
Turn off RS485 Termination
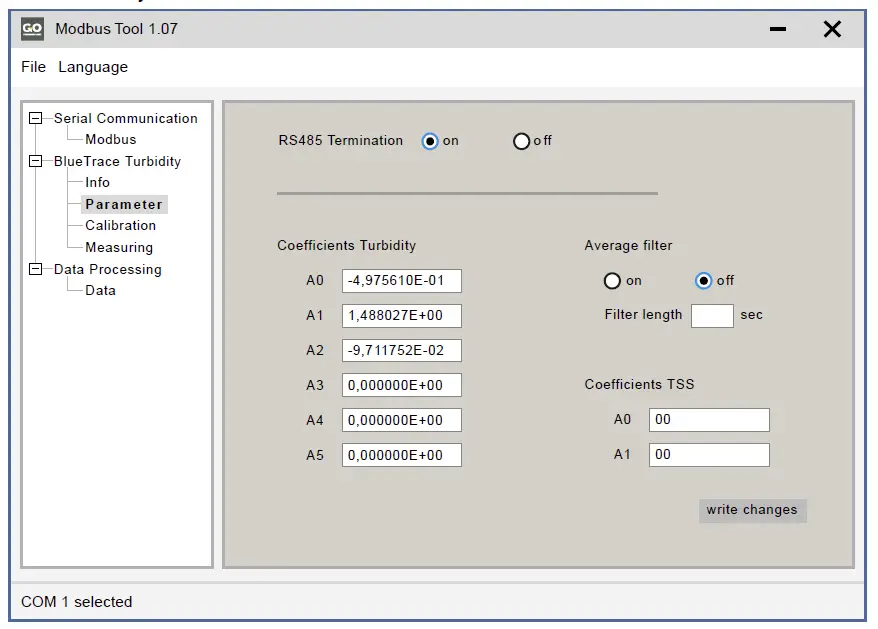tap(520, 141)
